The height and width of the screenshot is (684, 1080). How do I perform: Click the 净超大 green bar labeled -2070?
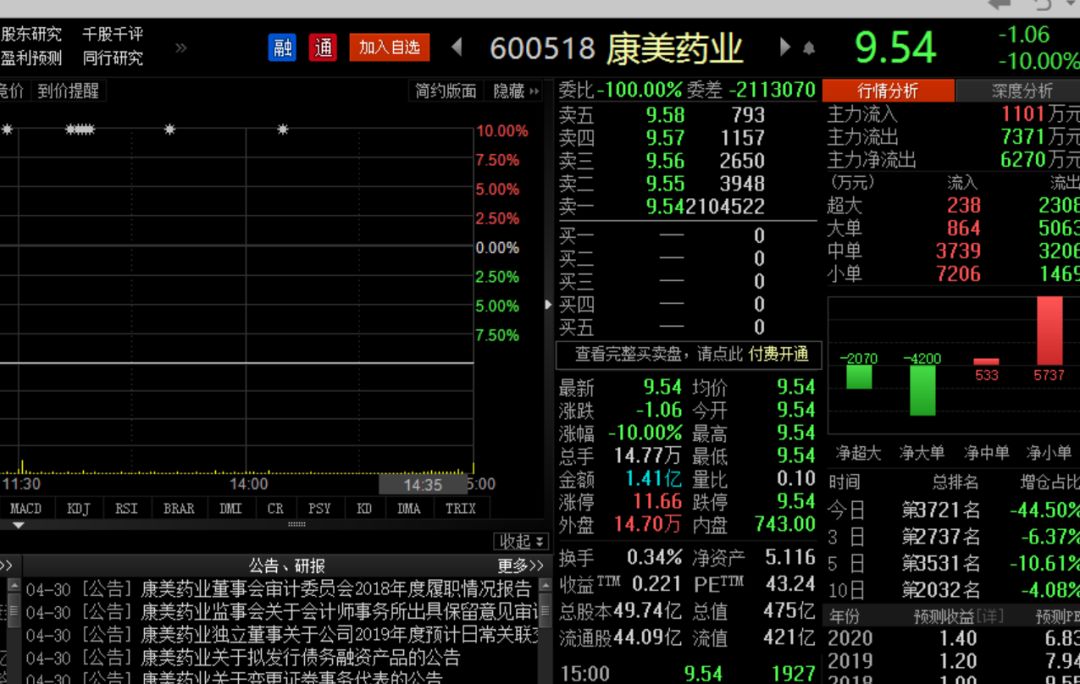(859, 377)
